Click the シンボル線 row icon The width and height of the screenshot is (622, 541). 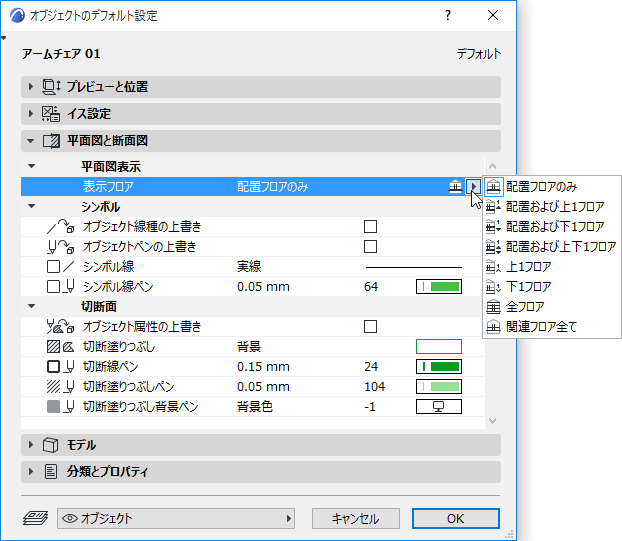[x=60, y=267]
